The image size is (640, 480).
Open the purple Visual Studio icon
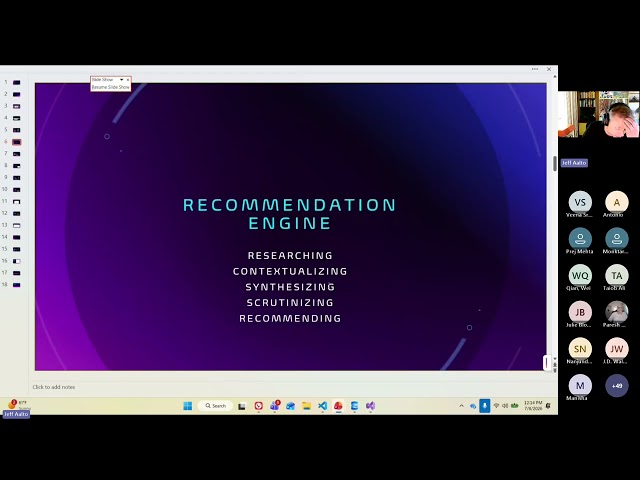coord(370,406)
